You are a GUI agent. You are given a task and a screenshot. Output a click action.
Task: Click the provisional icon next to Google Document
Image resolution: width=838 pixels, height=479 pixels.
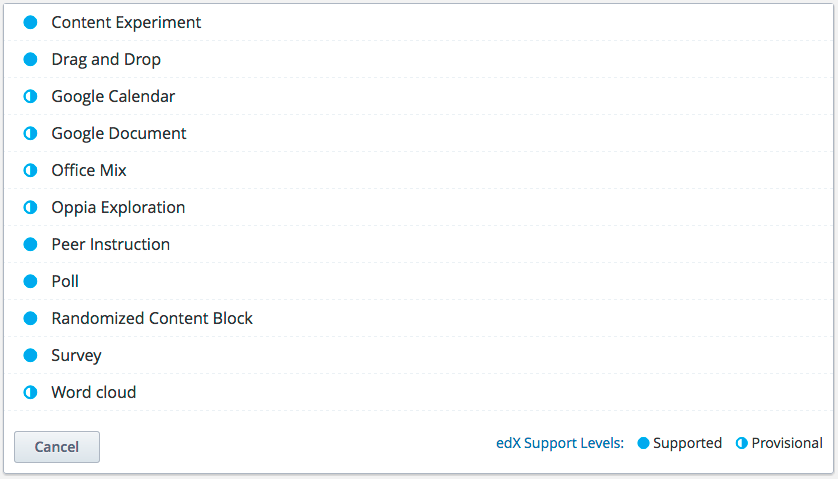[30, 133]
